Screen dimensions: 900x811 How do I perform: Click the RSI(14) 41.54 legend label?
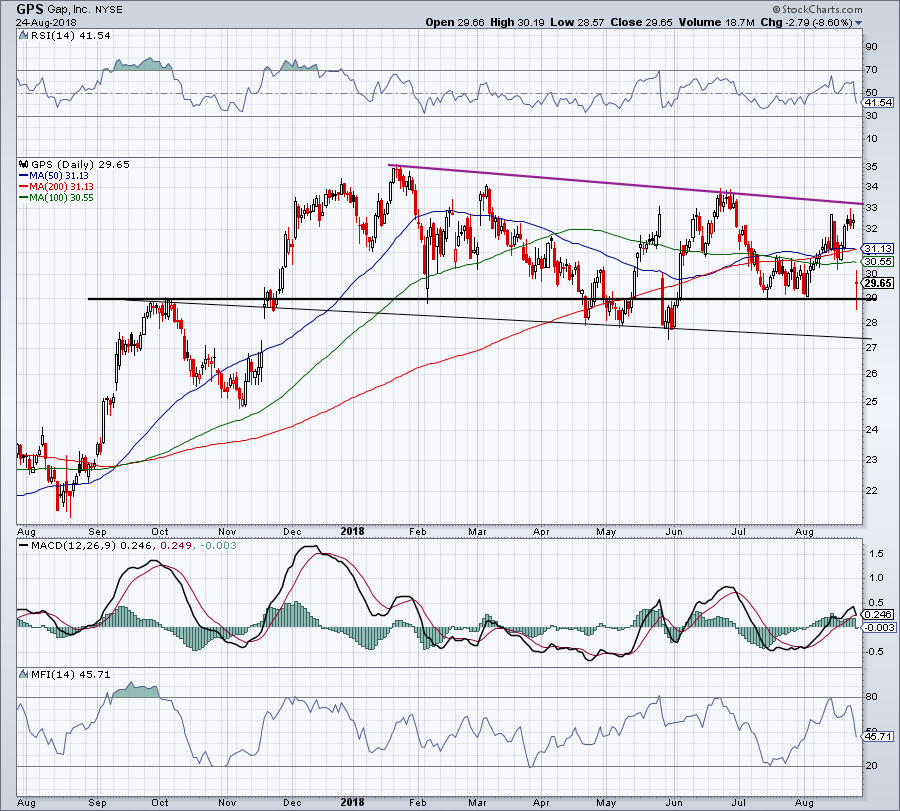[70, 35]
